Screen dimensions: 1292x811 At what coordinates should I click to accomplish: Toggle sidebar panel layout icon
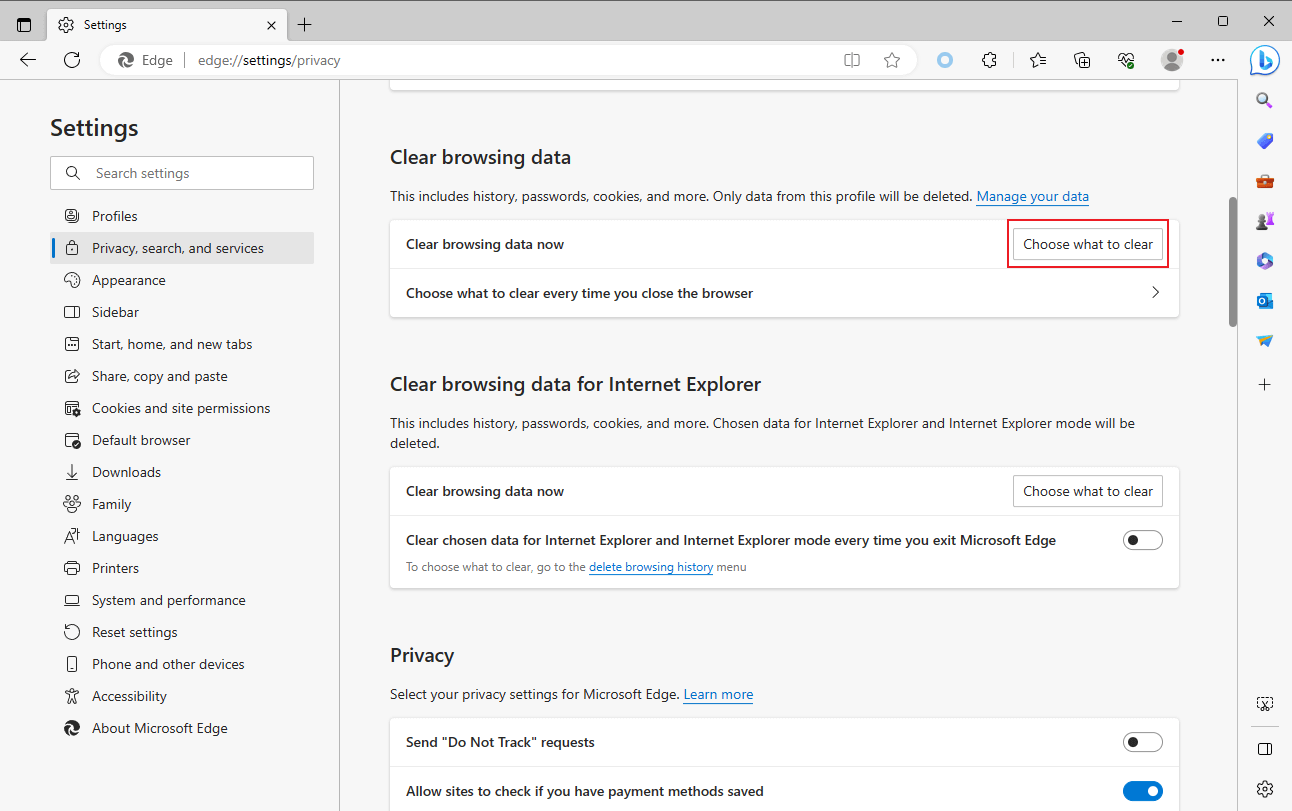tap(1265, 749)
